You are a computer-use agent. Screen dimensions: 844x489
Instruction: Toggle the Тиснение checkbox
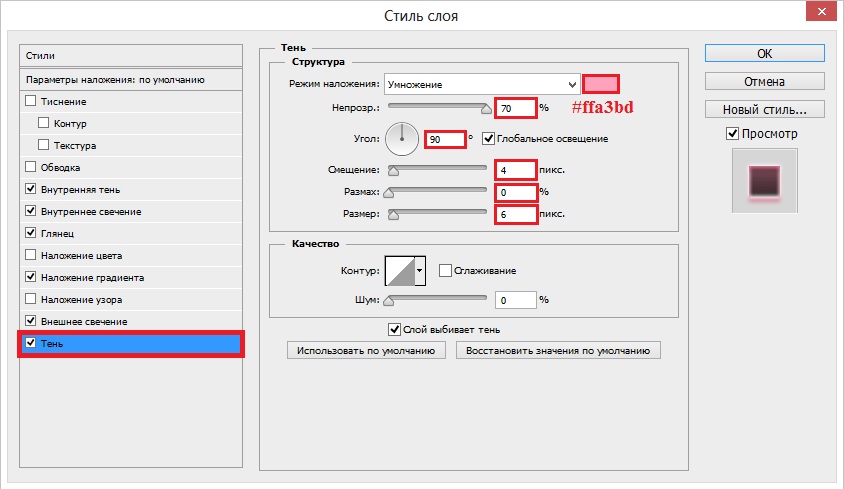tap(31, 101)
